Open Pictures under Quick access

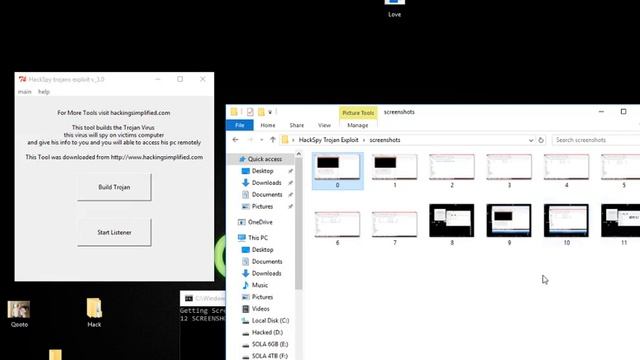coord(262,207)
